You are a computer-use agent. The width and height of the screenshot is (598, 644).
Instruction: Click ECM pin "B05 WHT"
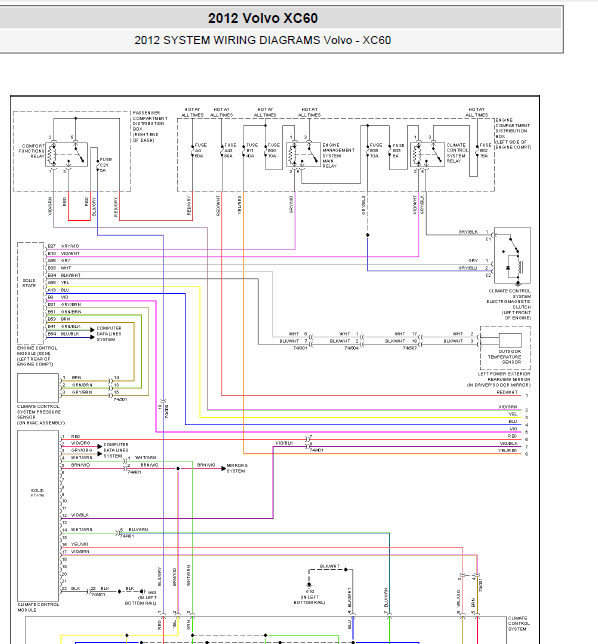tap(59, 268)
